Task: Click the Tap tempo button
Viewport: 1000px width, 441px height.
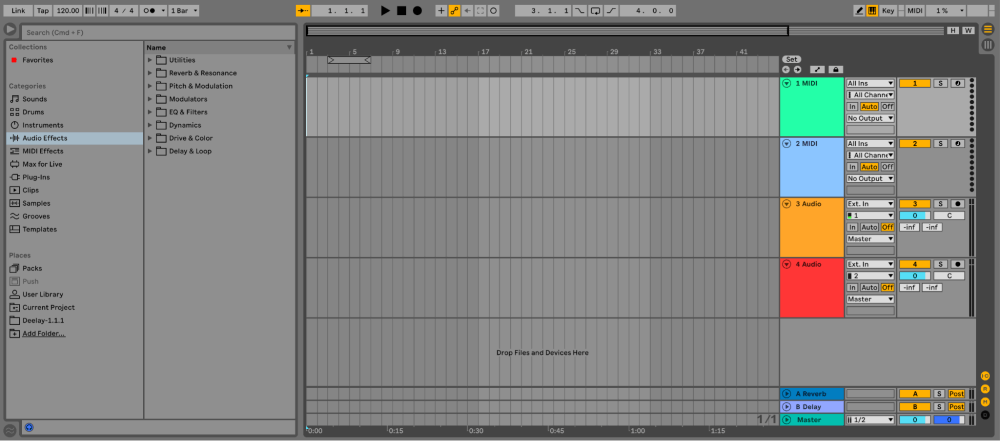Action: 42,10
